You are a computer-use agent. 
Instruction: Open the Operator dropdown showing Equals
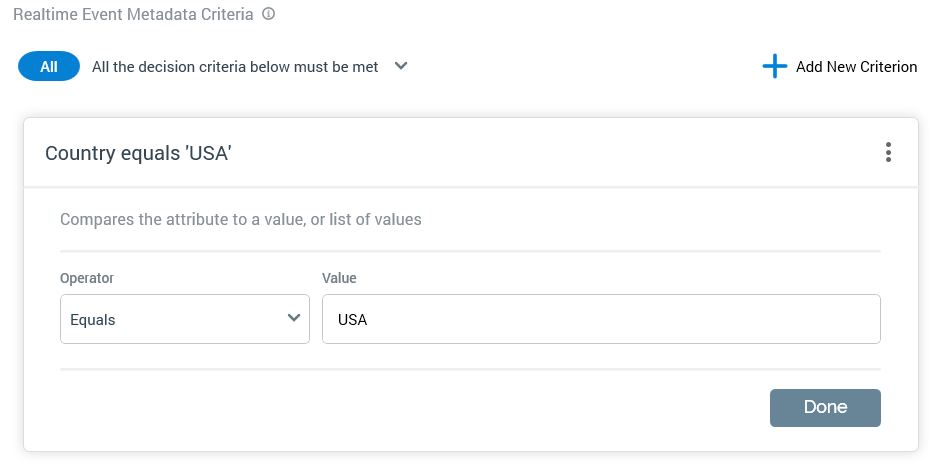185,319
